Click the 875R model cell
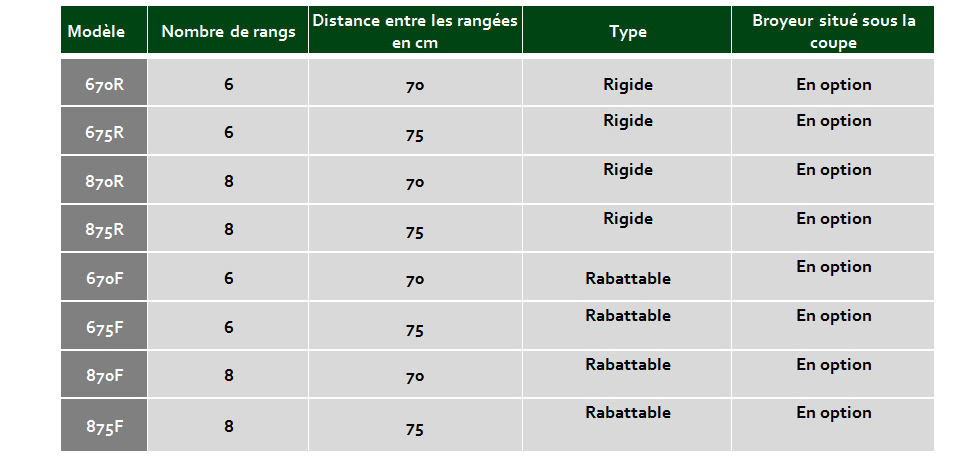980x458 pixels. [x=104, y=228]
